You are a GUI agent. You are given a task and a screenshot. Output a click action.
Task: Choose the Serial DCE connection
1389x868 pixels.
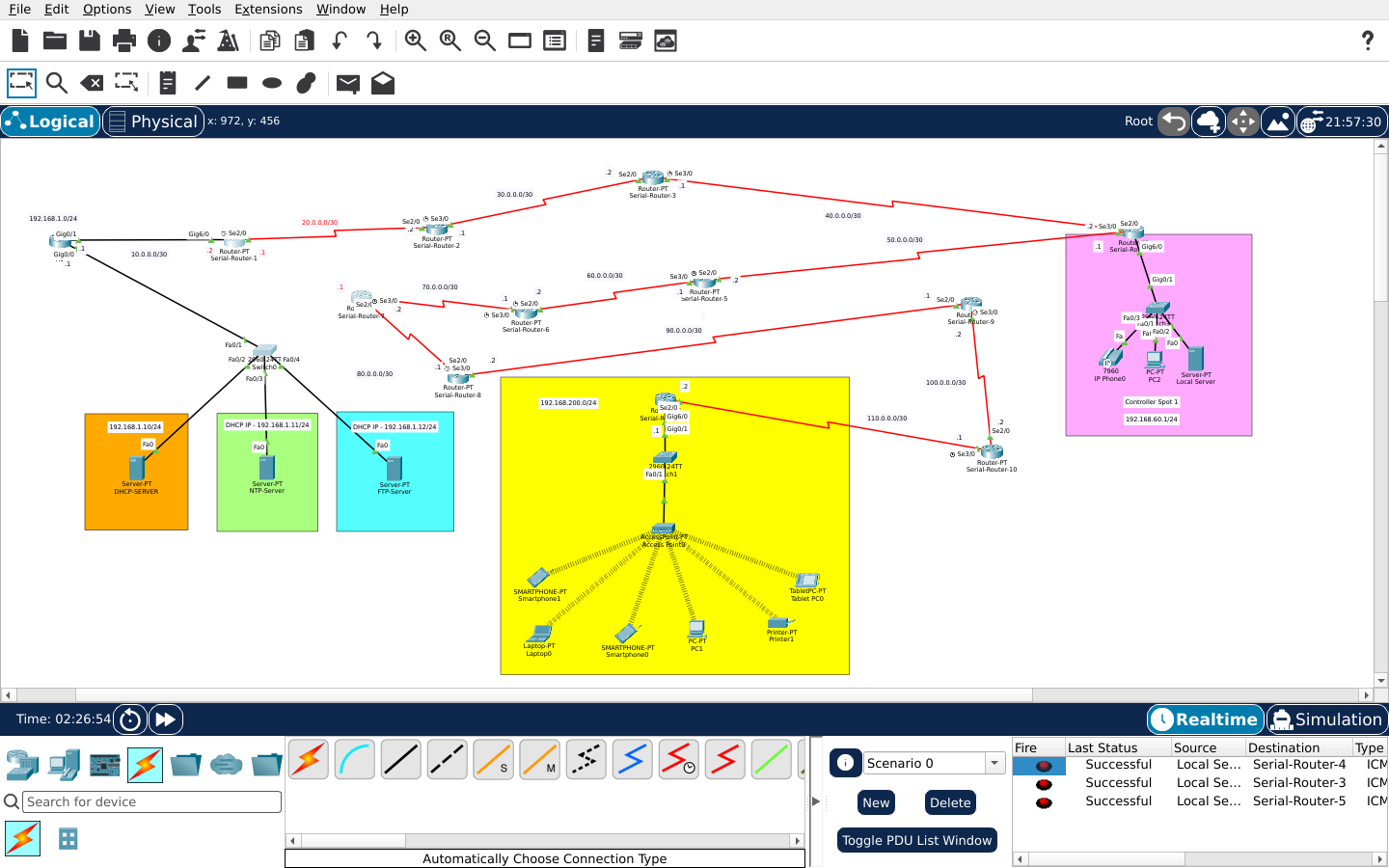(x=679, y=760)
